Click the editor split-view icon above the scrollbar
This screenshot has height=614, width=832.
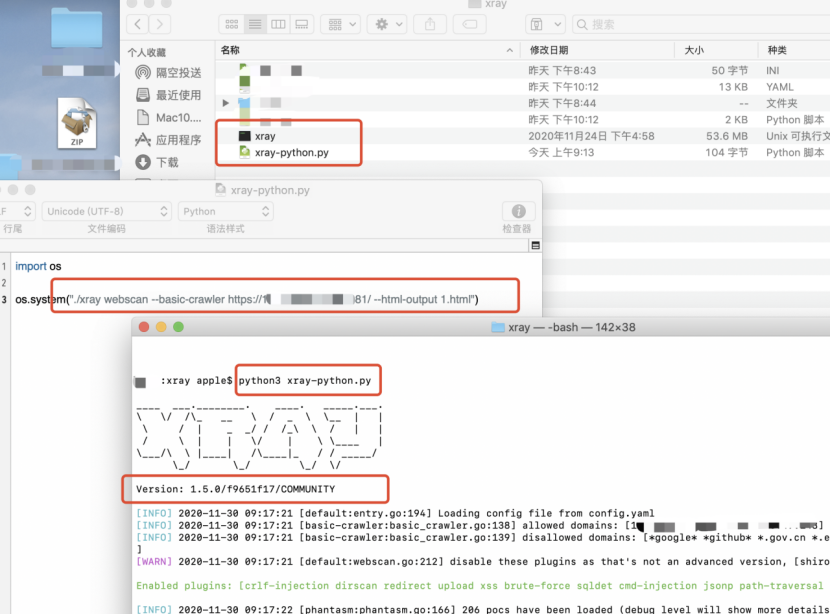535,245
